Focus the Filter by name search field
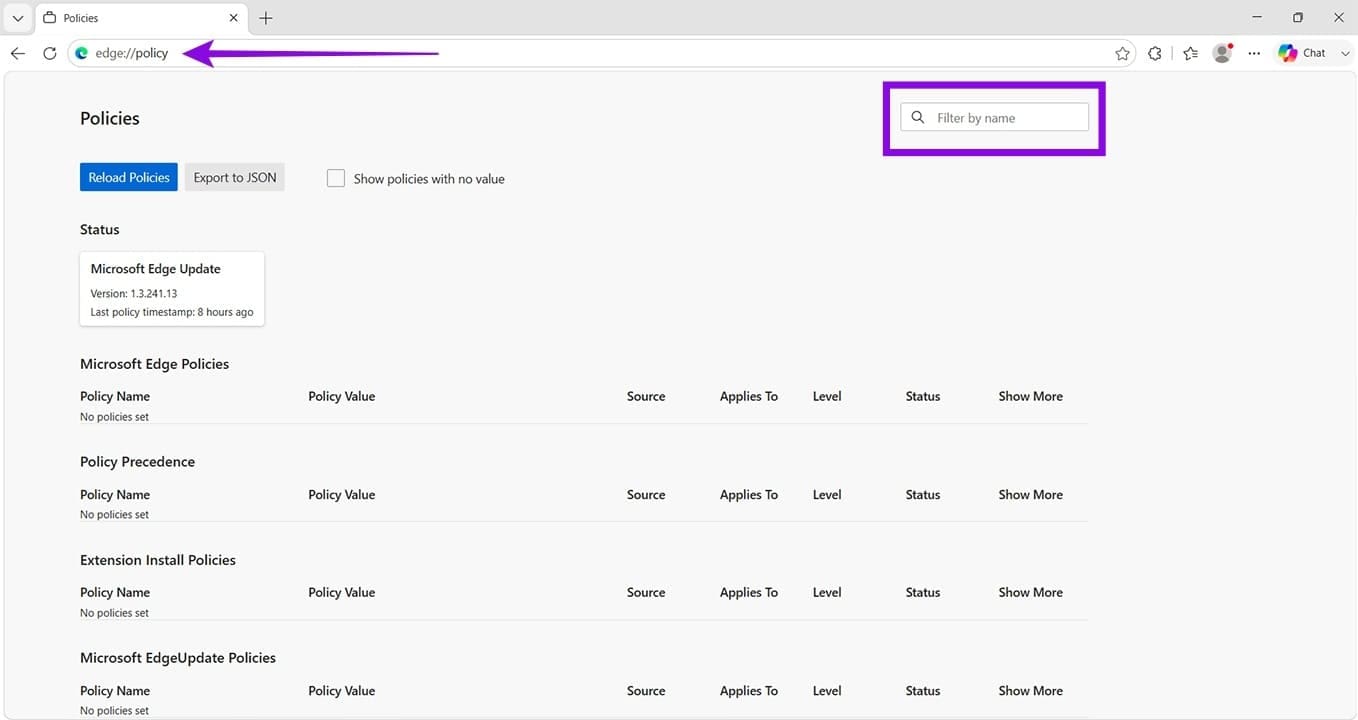1358x720 pixels. 994,117
